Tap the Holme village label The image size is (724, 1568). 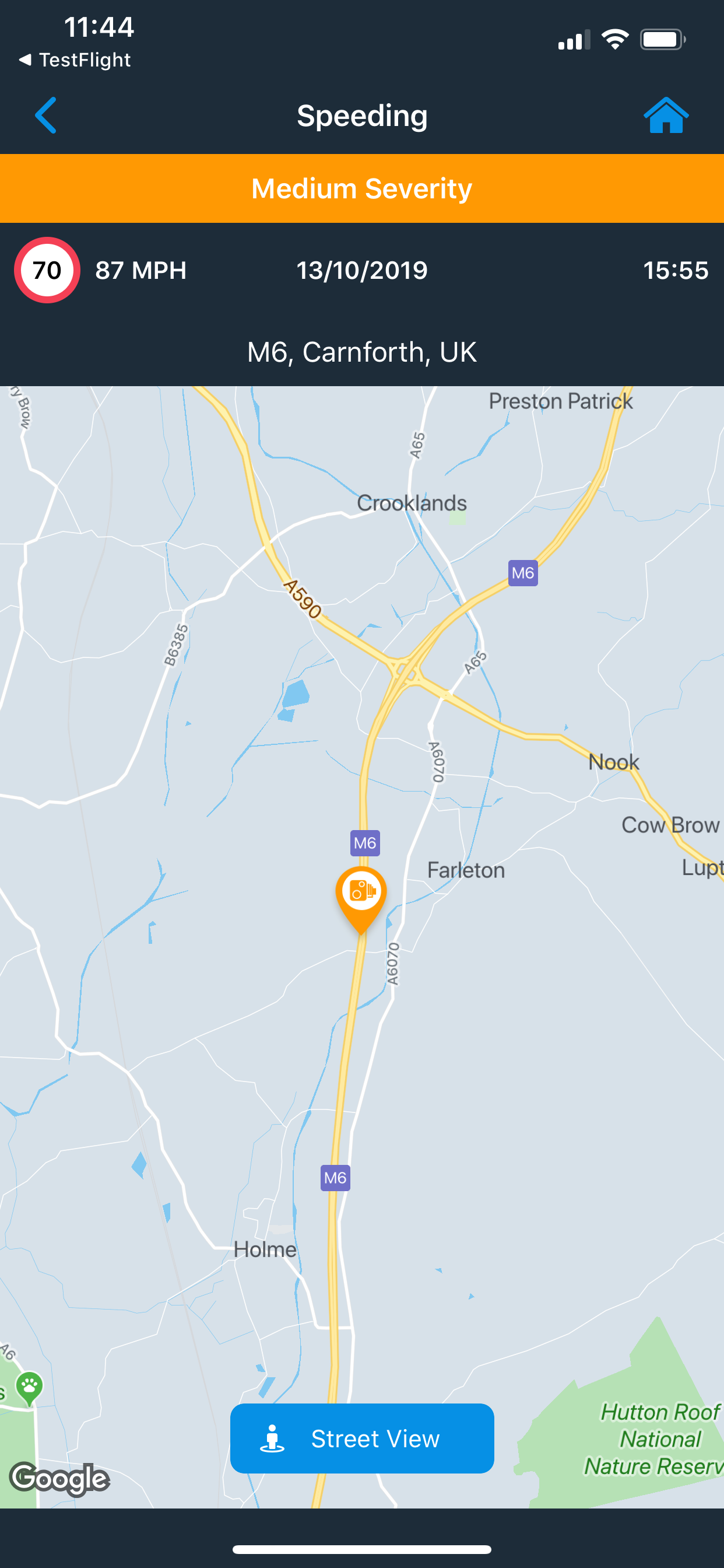(x=265, y=1249)
